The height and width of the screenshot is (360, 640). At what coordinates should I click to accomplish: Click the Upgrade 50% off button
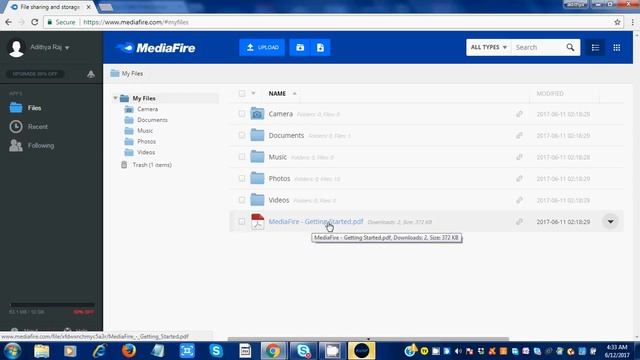(35, 74)
